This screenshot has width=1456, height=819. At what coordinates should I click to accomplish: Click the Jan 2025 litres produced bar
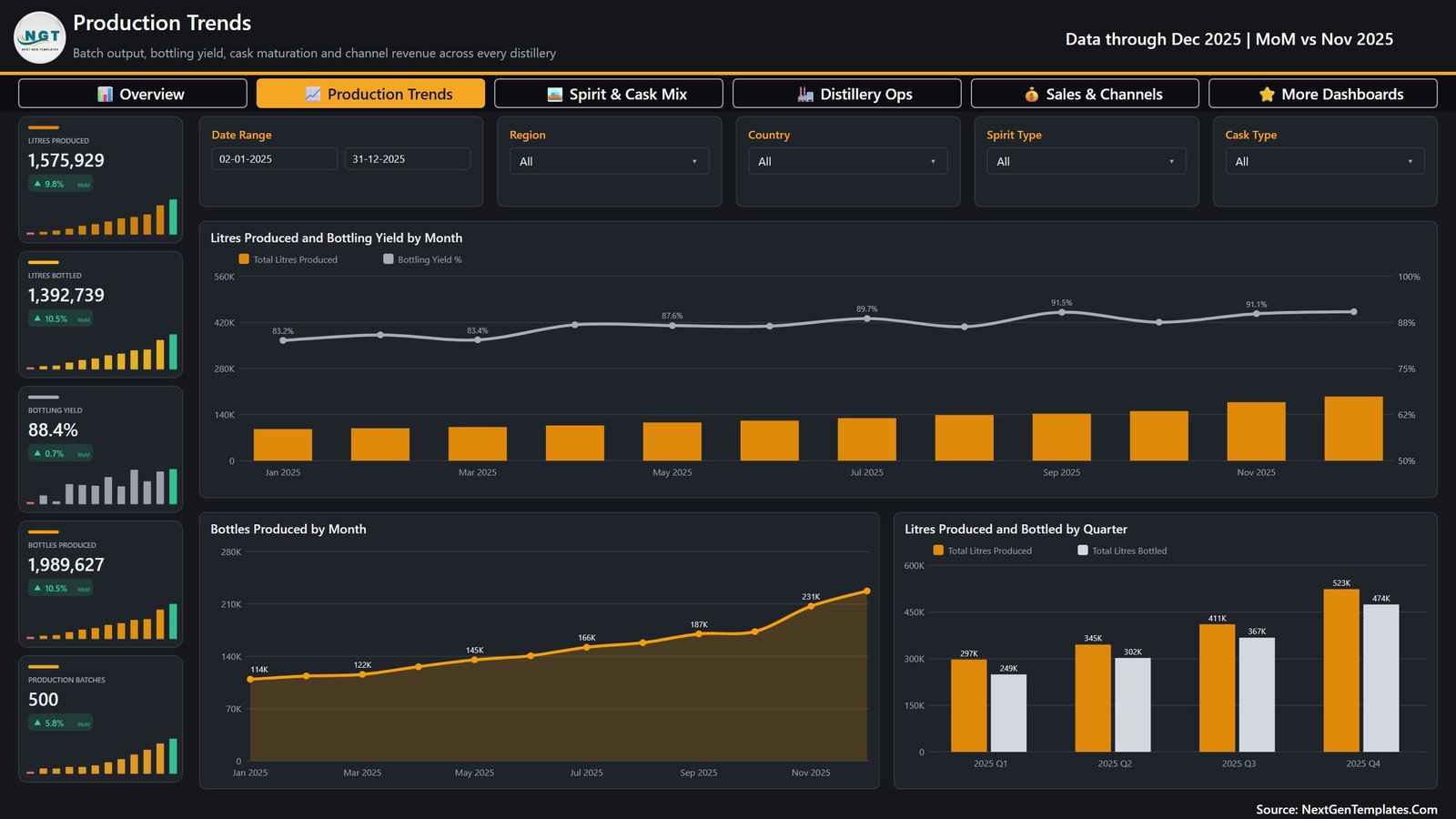coord(283,445)
